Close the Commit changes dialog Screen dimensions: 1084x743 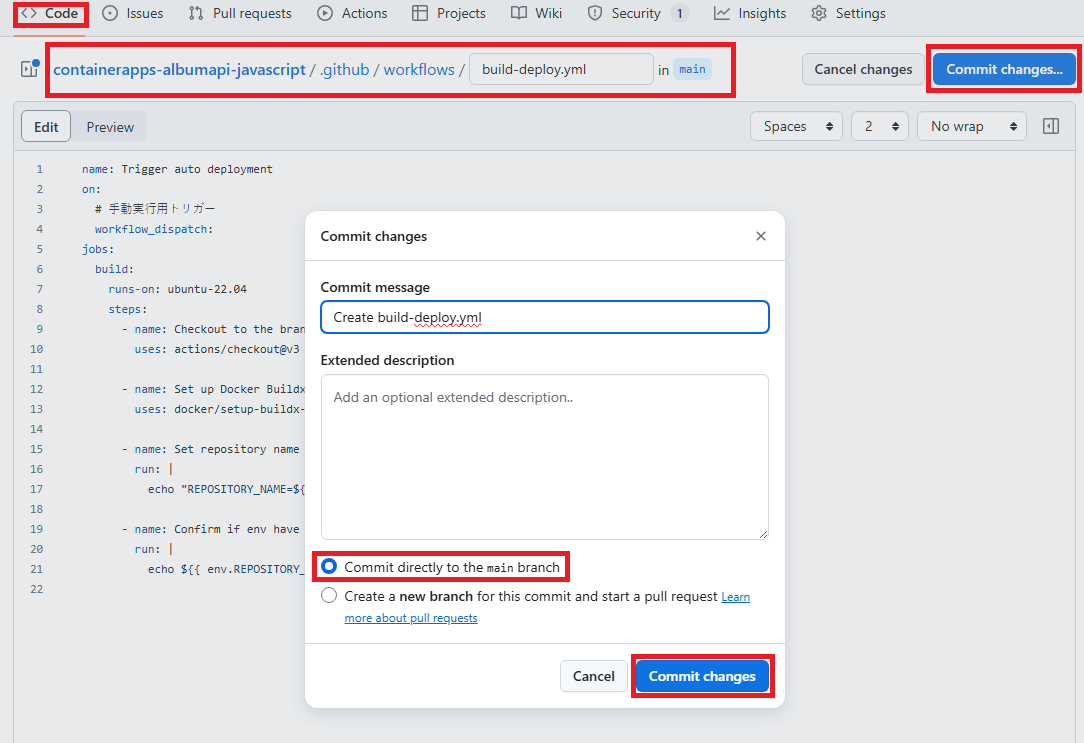point(760,236)
